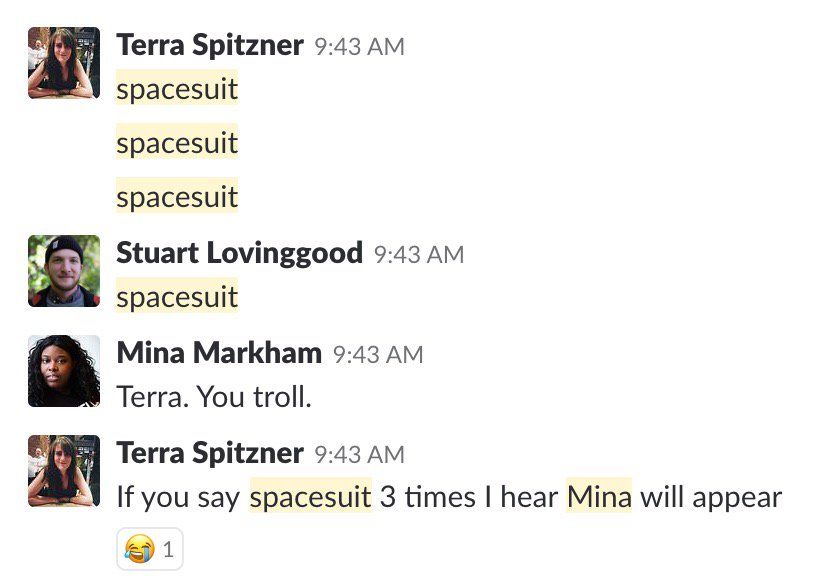Click the timestamp on Terra's topmost message
The width and height of the screenshot is (832, 588).
click(359, 47)
